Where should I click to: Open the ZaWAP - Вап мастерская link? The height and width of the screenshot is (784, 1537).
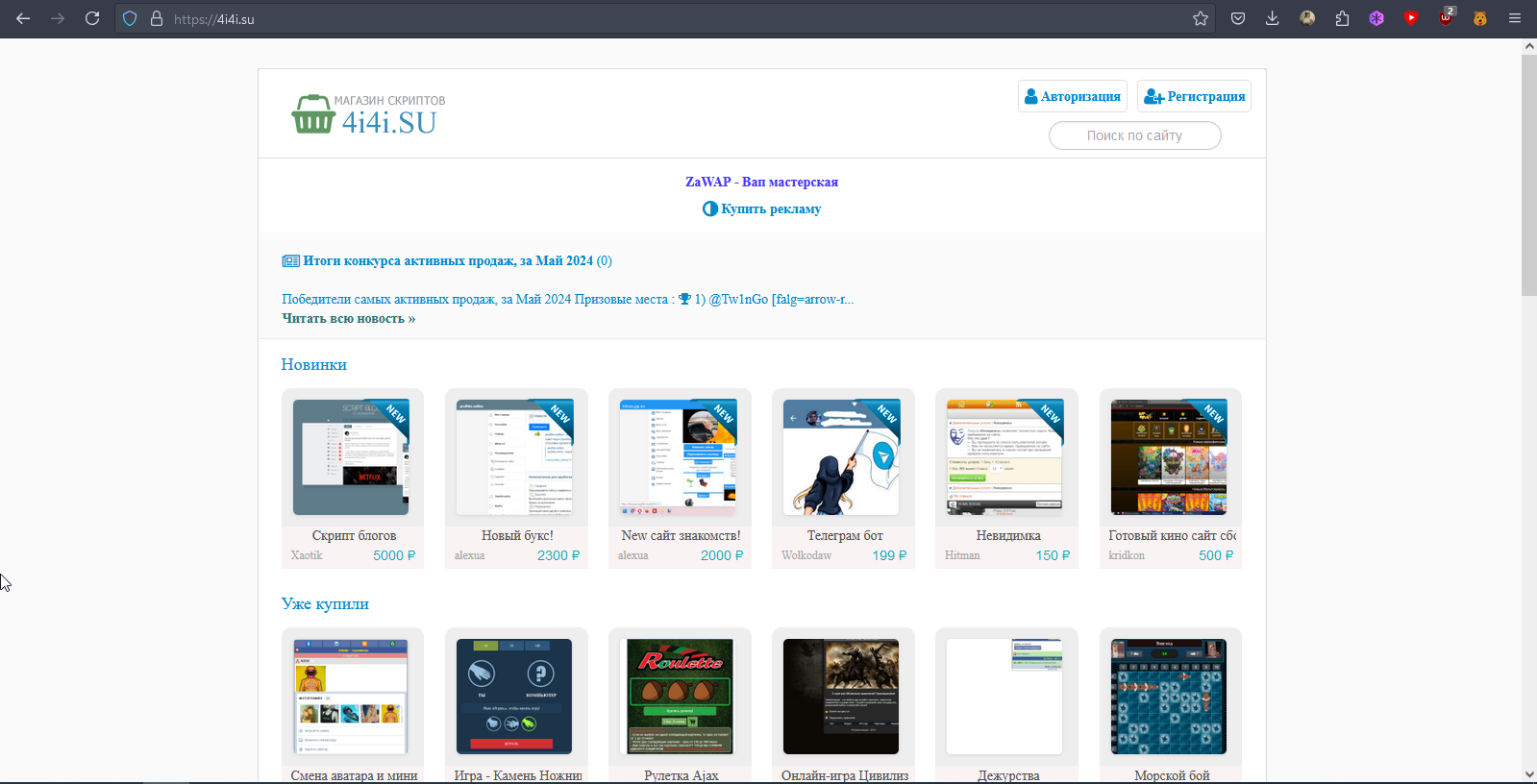pos(761,182)
